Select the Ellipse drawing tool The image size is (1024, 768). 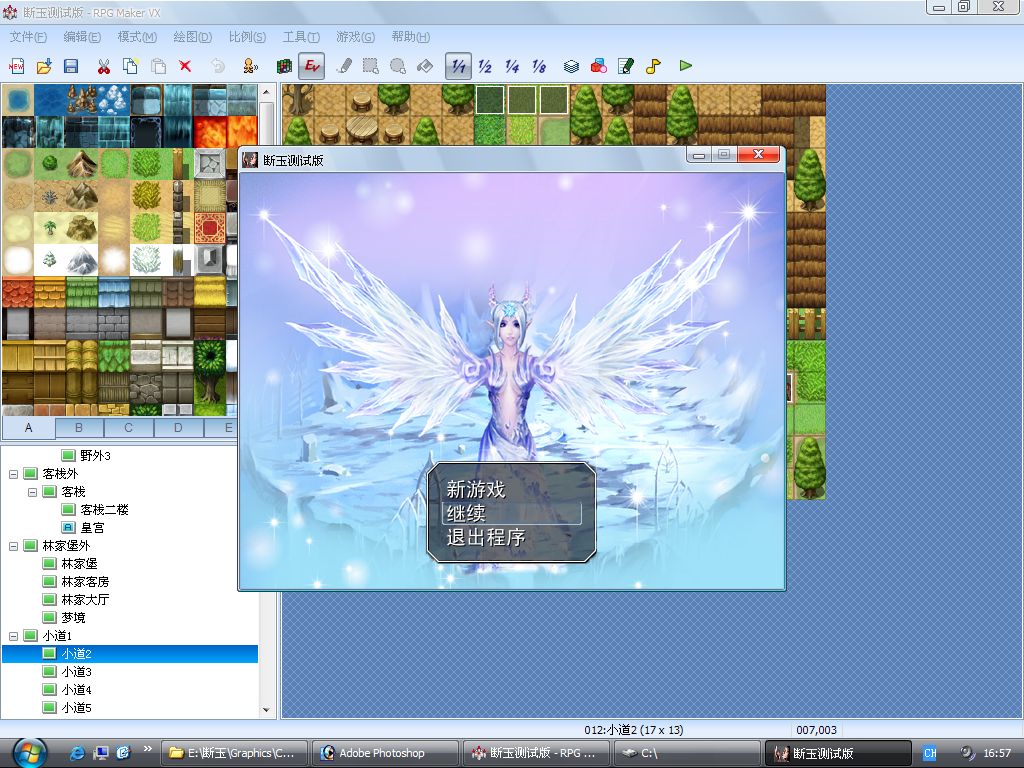click(x=398, y=66)
